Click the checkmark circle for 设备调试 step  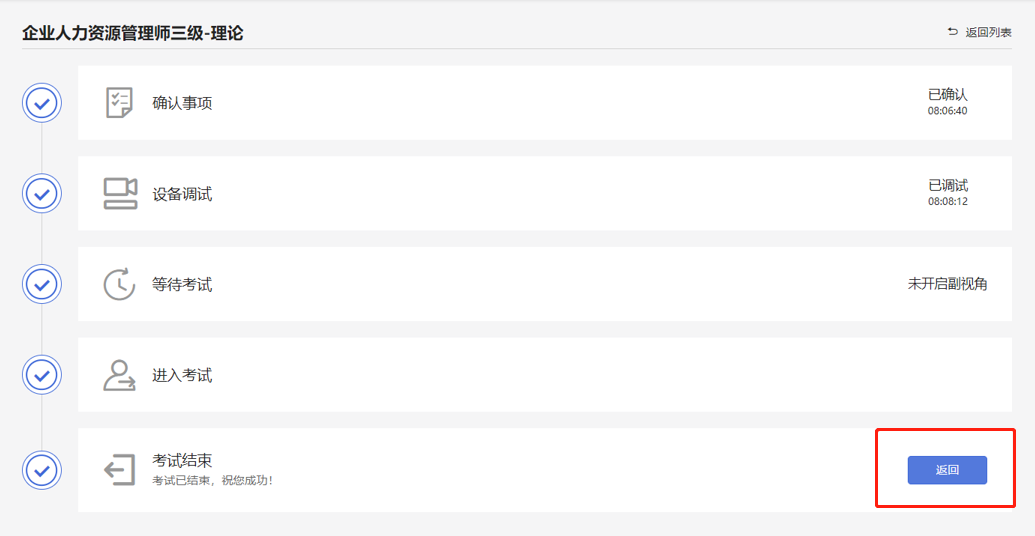point(42,193)
